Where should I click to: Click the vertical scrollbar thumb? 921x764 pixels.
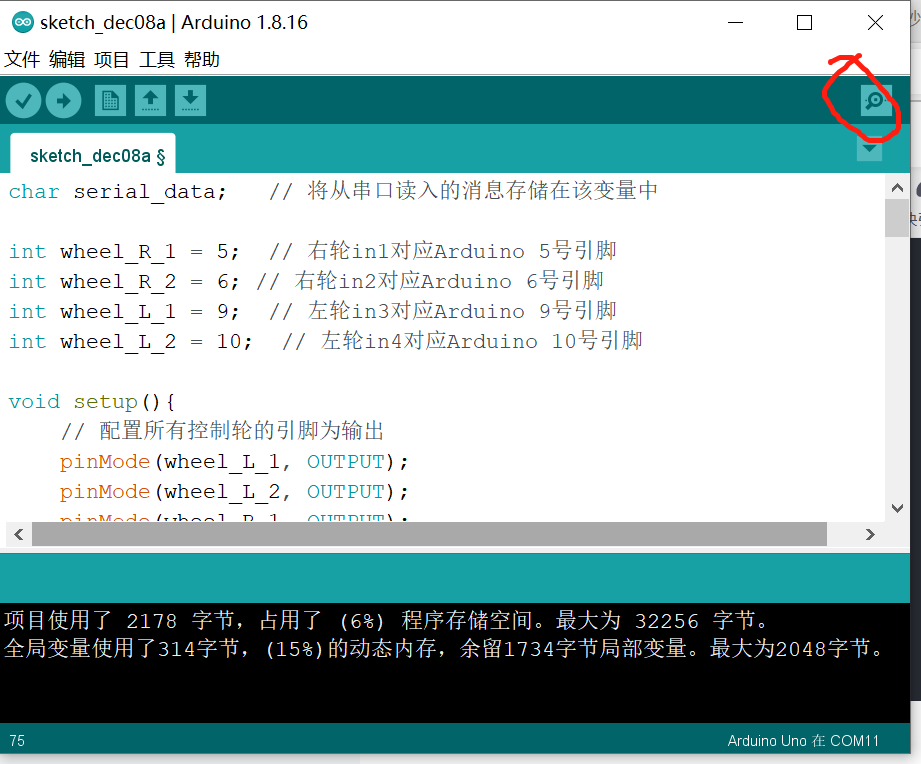point(897,218)
